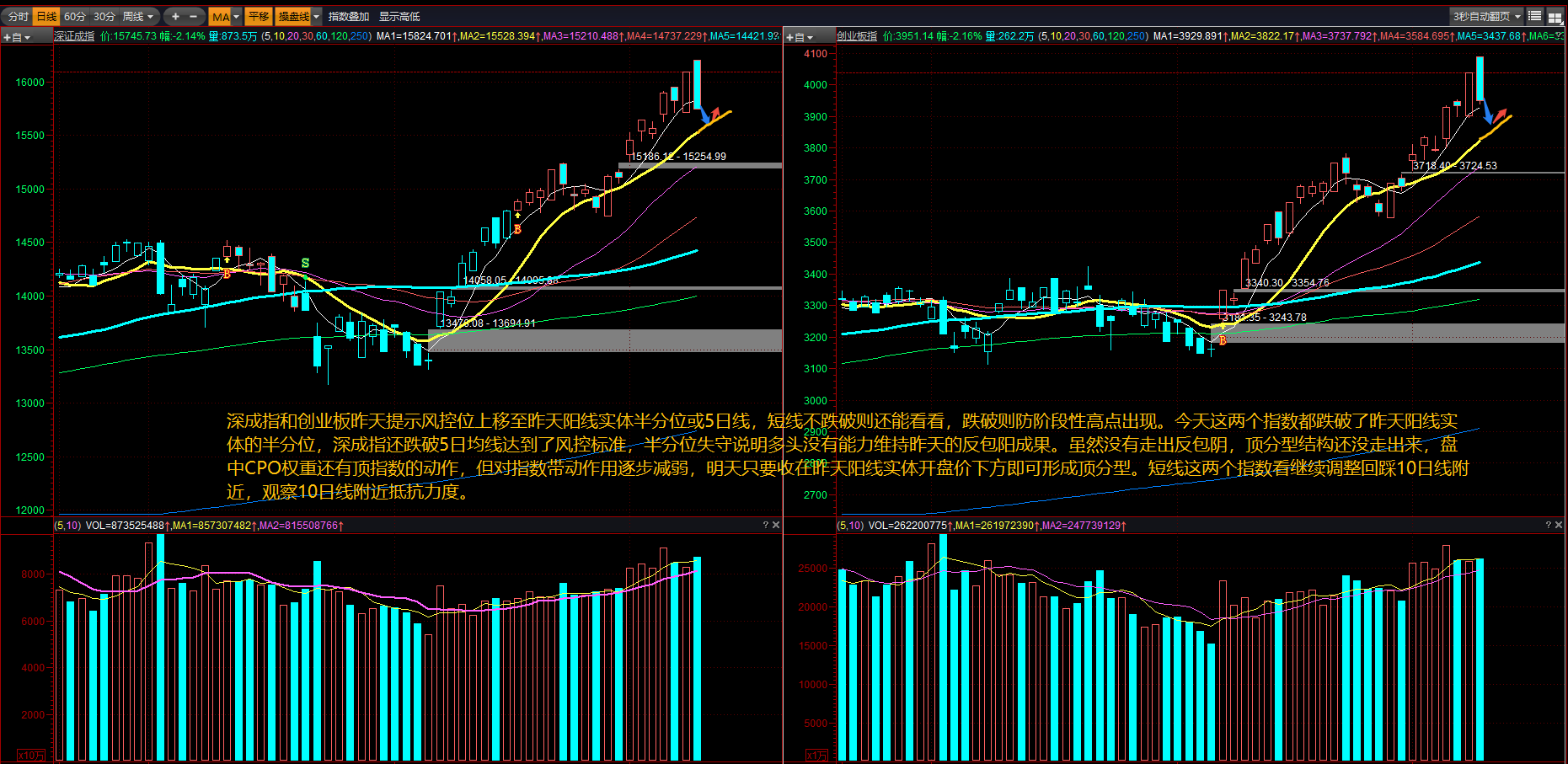Image resolution: width=1568 pixels, height=764 pixels.
Task: Toggle 平移 pan mode
Action: pyautogui.click(x=259, y=16)
